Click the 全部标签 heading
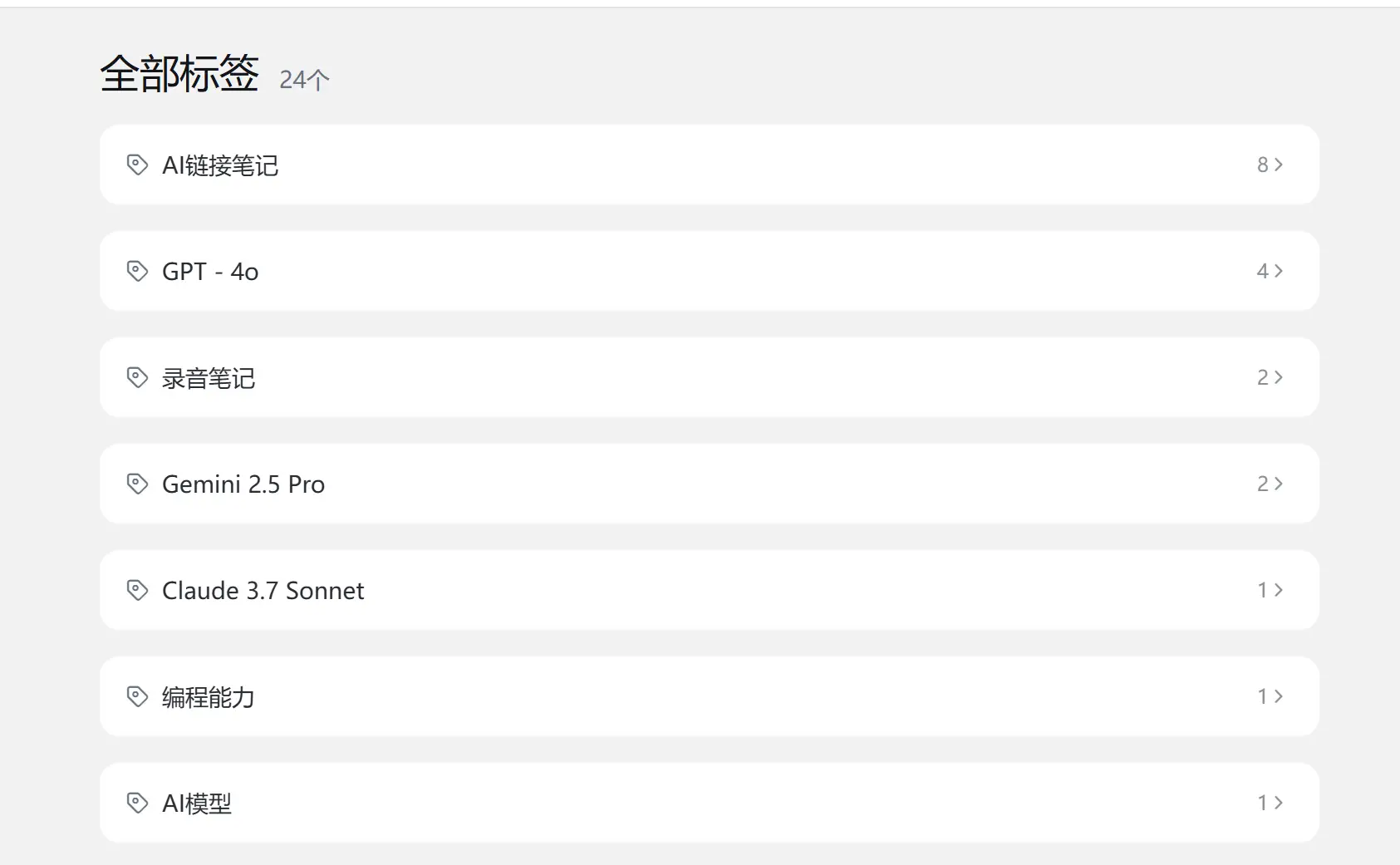This screenshot has height=865, width=1400. [x=179, y=73]
